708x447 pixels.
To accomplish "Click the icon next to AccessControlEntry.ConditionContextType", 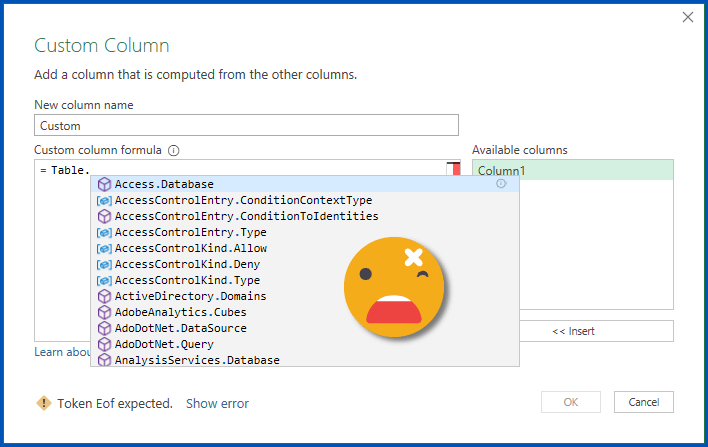I will point(104,200).
